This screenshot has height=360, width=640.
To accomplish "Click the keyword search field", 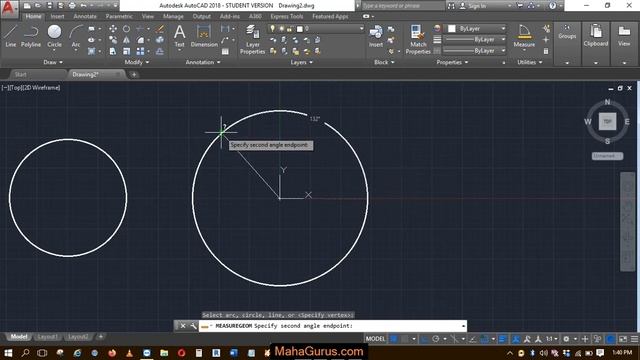I will click(x=402, y=6).
